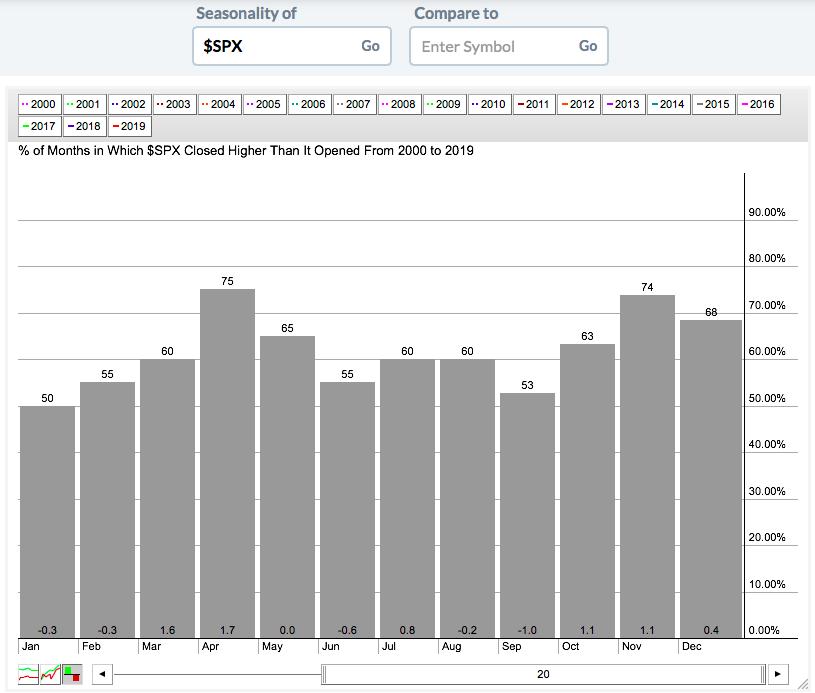Click the April bar showing 75
Image resolution: width=815 pixels, height=693 pixels.
(227, 462)
